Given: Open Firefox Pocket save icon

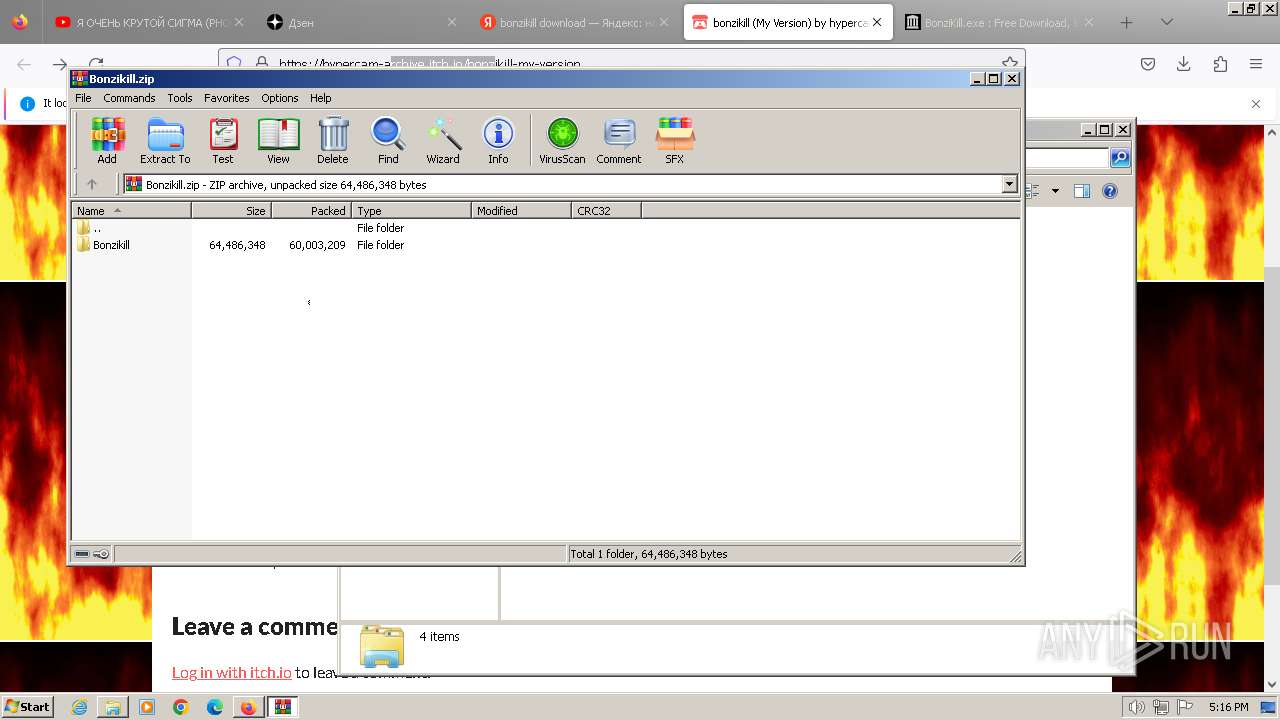Looking at the screenshot, I should click(1148, 64).
